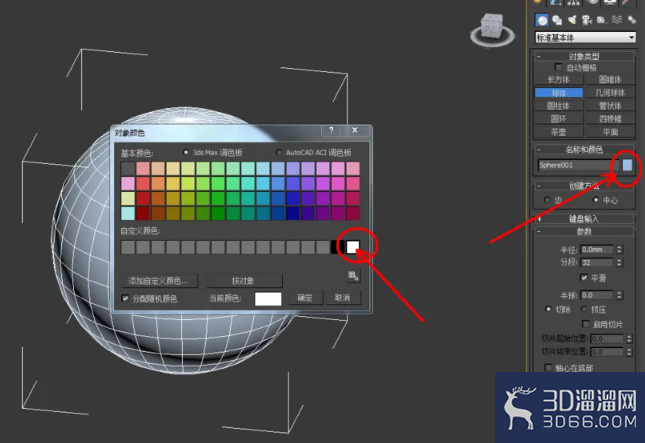Open the 标准基本体 dropdown

point(585,37)
